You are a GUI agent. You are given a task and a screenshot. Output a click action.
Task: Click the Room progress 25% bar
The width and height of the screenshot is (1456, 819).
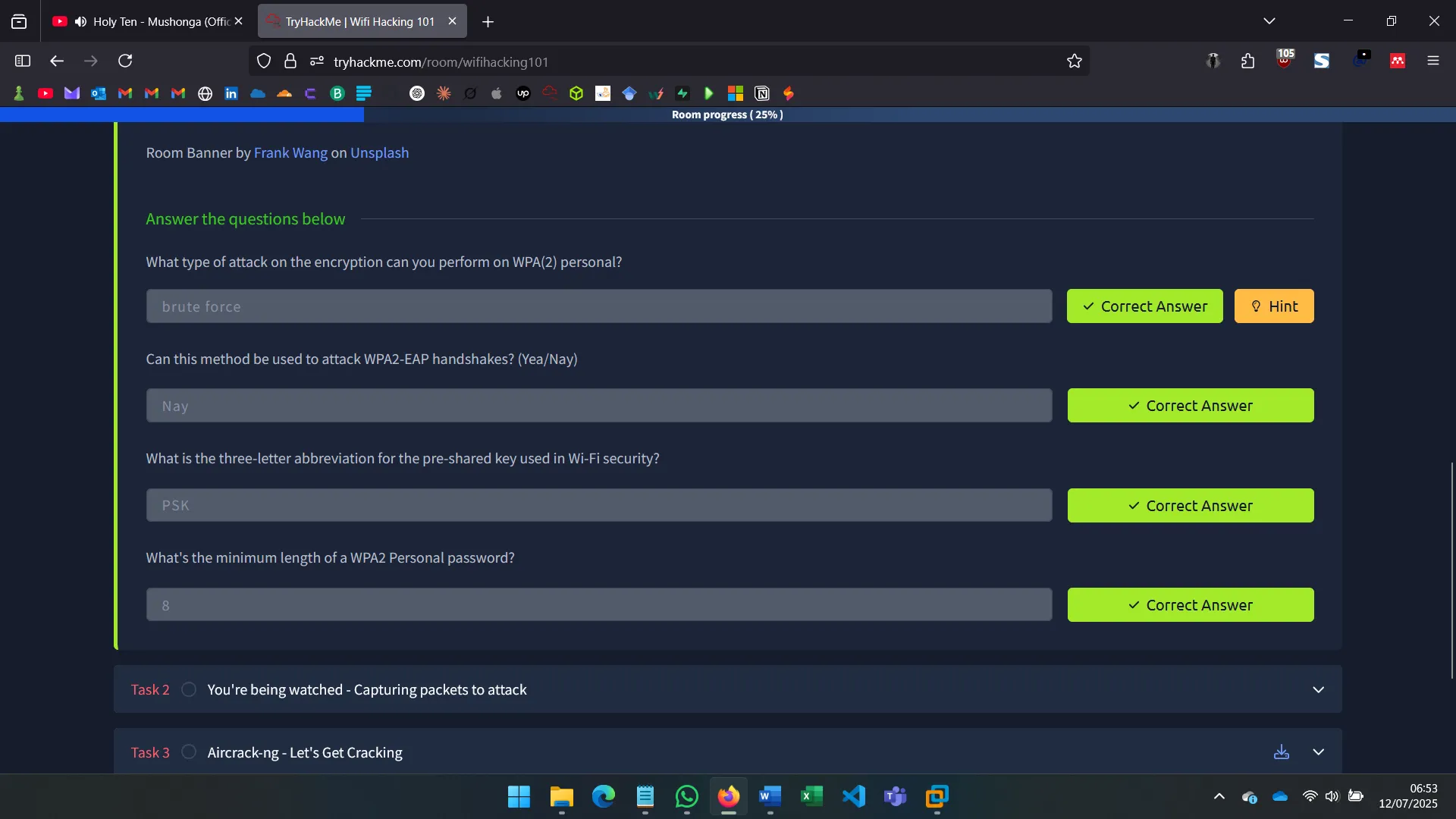(x=727, y=115)
